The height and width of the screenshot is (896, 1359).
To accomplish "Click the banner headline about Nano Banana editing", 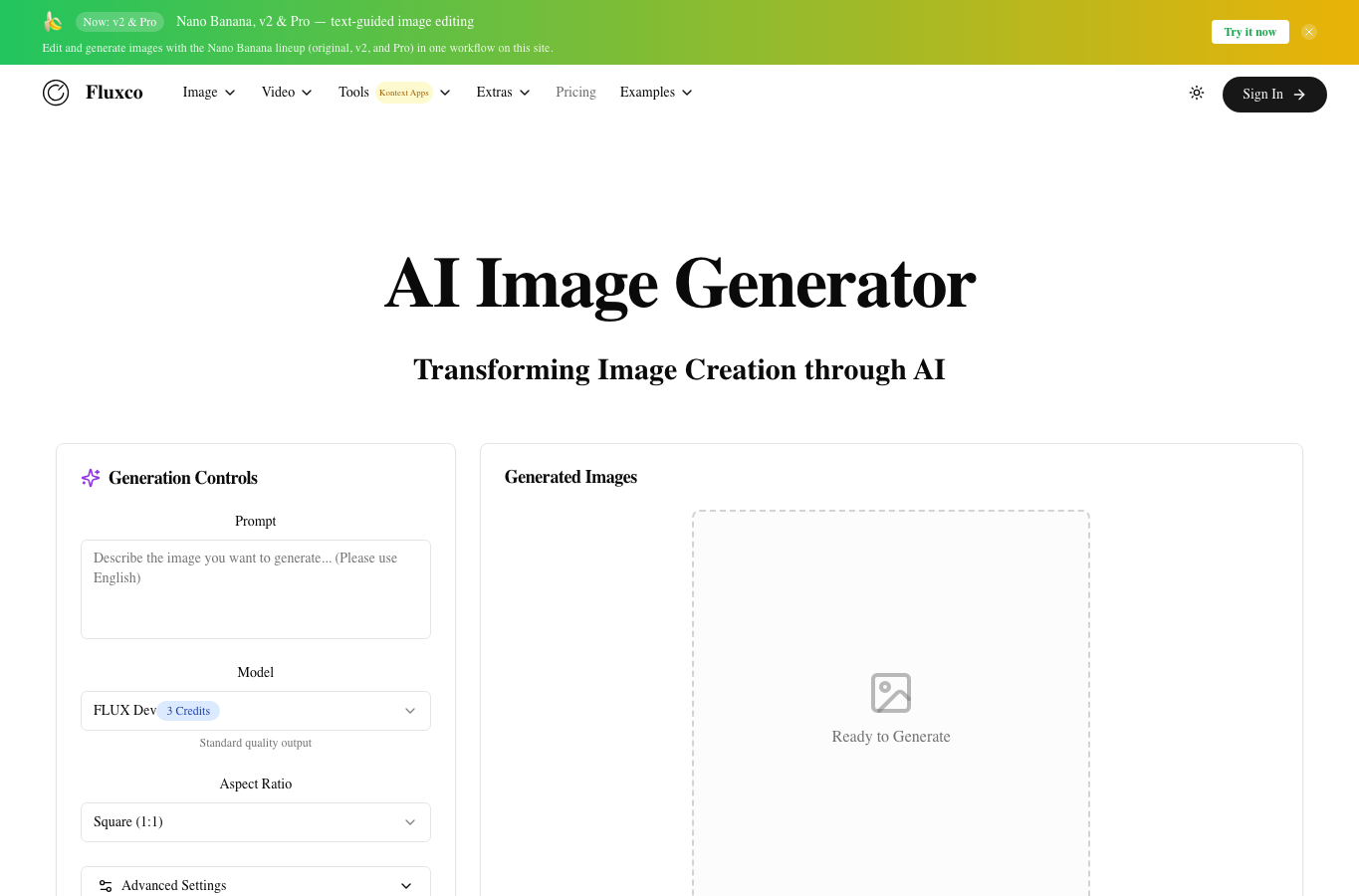I will click(x=325, y=21).
